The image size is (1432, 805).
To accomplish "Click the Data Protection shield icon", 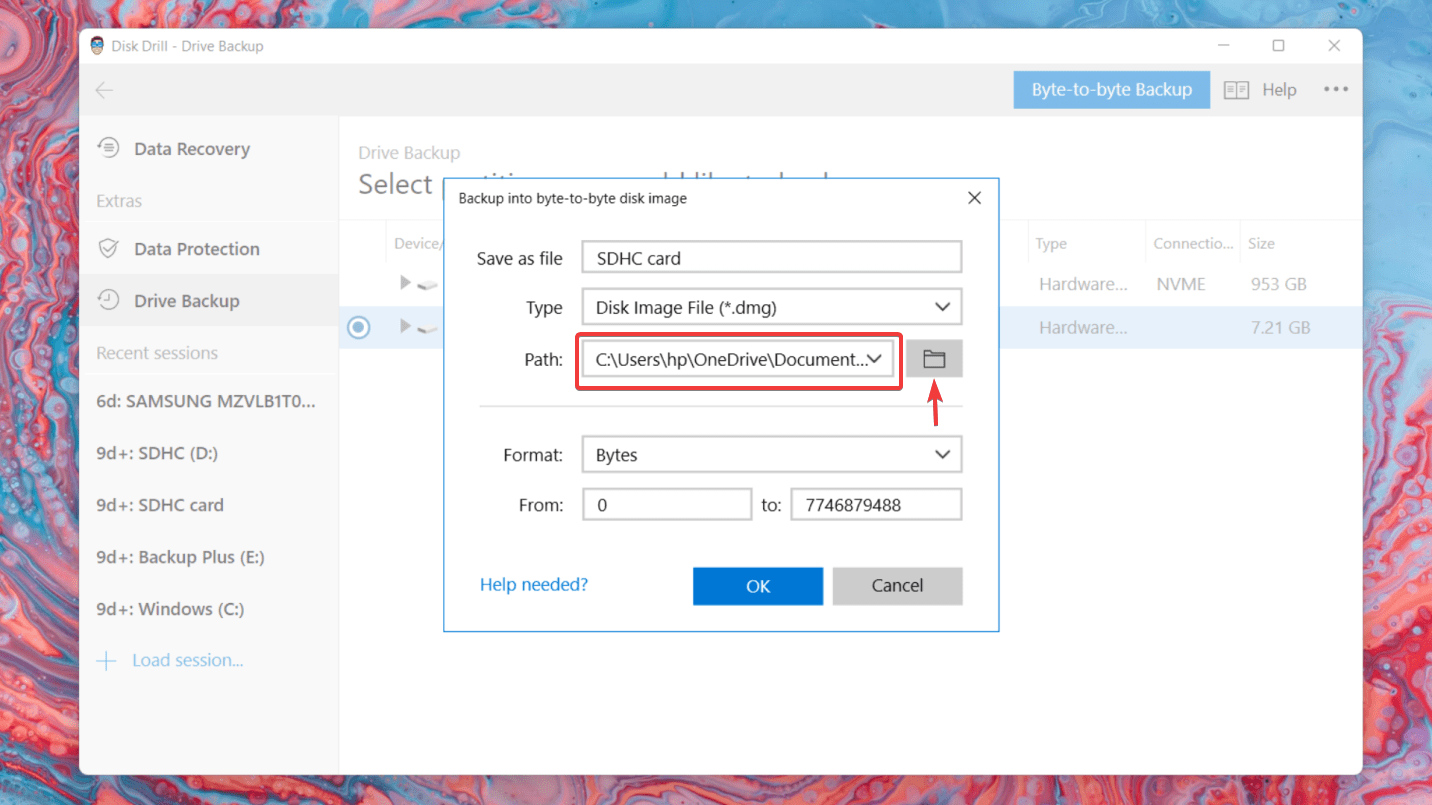I will [108, 249].
